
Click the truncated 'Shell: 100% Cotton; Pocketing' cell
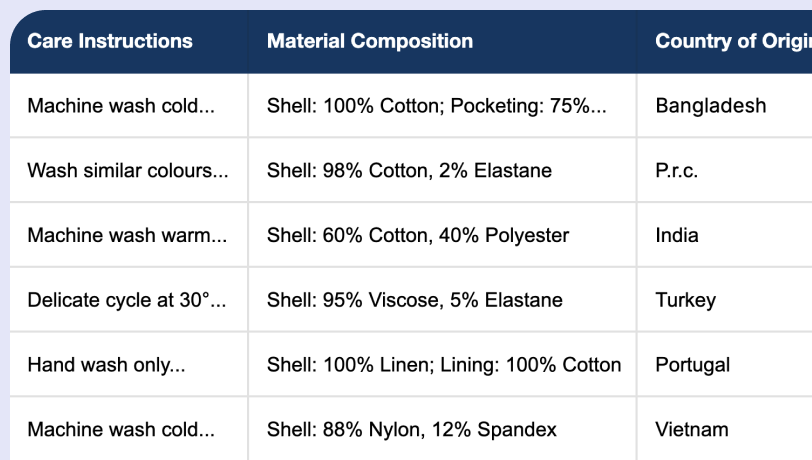(x=437, y=106)
